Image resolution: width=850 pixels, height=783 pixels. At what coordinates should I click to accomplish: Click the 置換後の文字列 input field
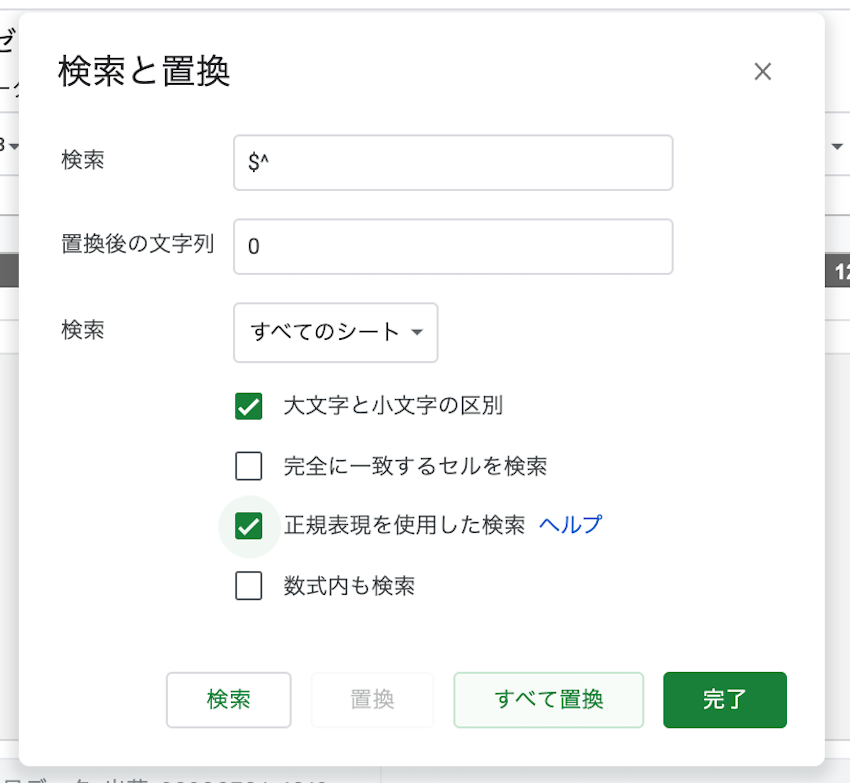click(x=452, y=246)
